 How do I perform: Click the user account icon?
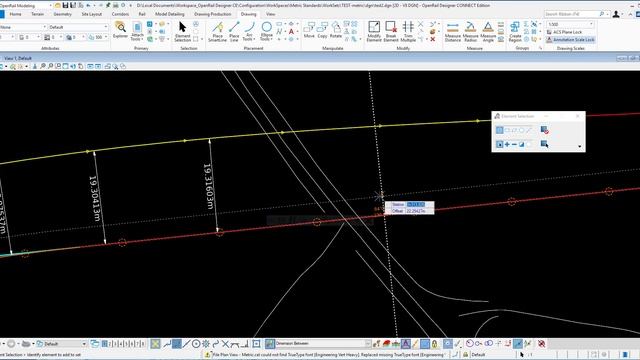[x=616, y=14]
